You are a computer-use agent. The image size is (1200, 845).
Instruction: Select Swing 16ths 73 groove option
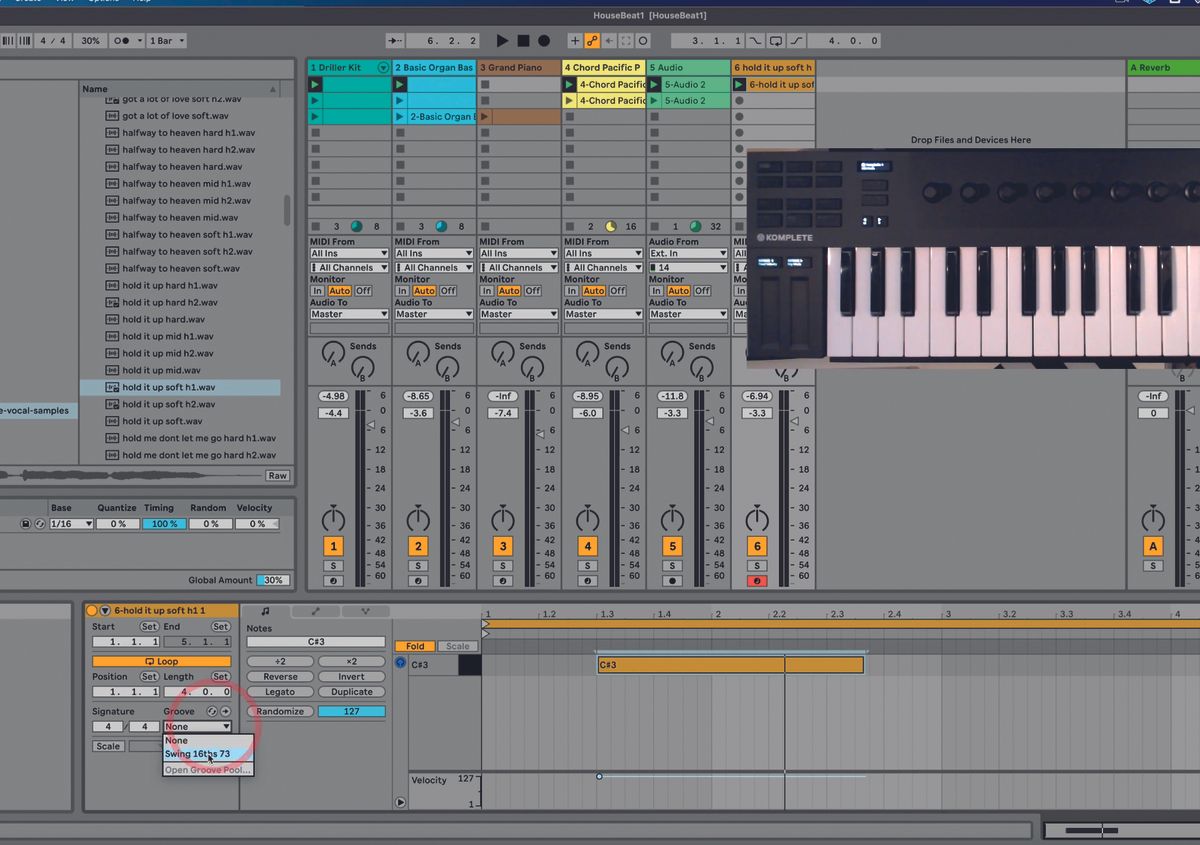click(208, 754)
